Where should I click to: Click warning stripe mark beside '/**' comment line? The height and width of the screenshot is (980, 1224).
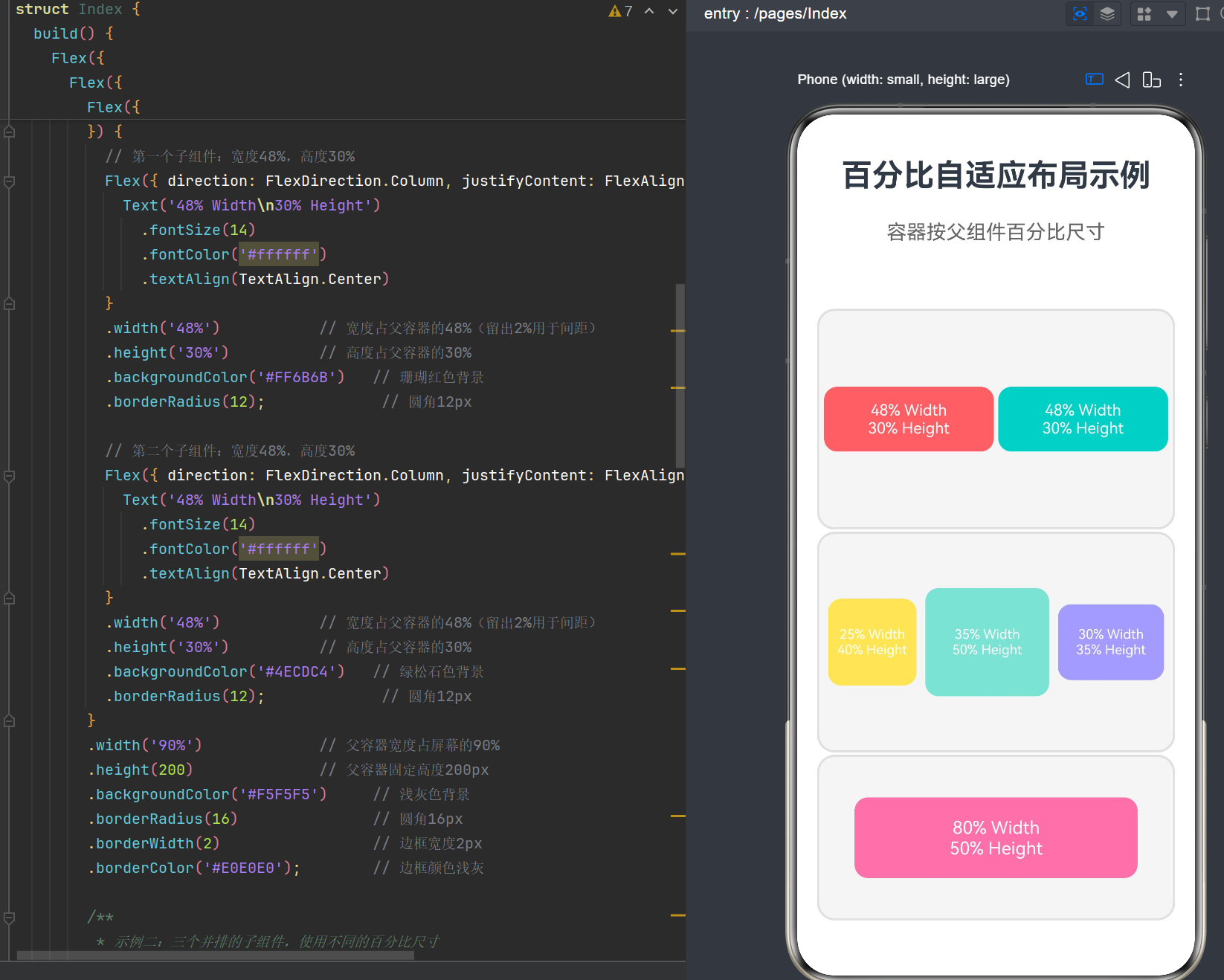[x=677, y=915]
